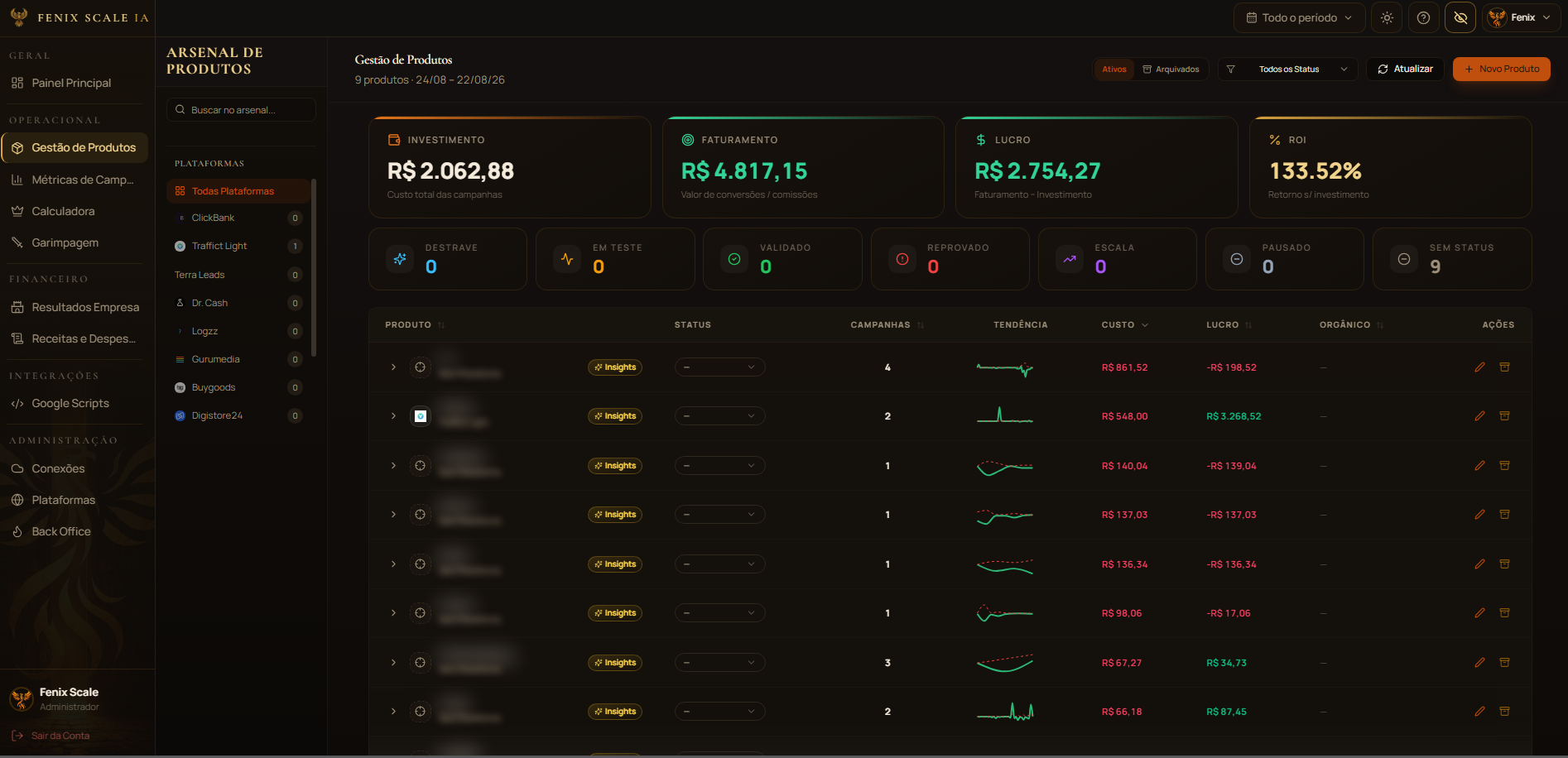Open the status dropdown for the R$ 548,00 product
The width and height of the screenshot is (1568, 758).
click(719, 416)
